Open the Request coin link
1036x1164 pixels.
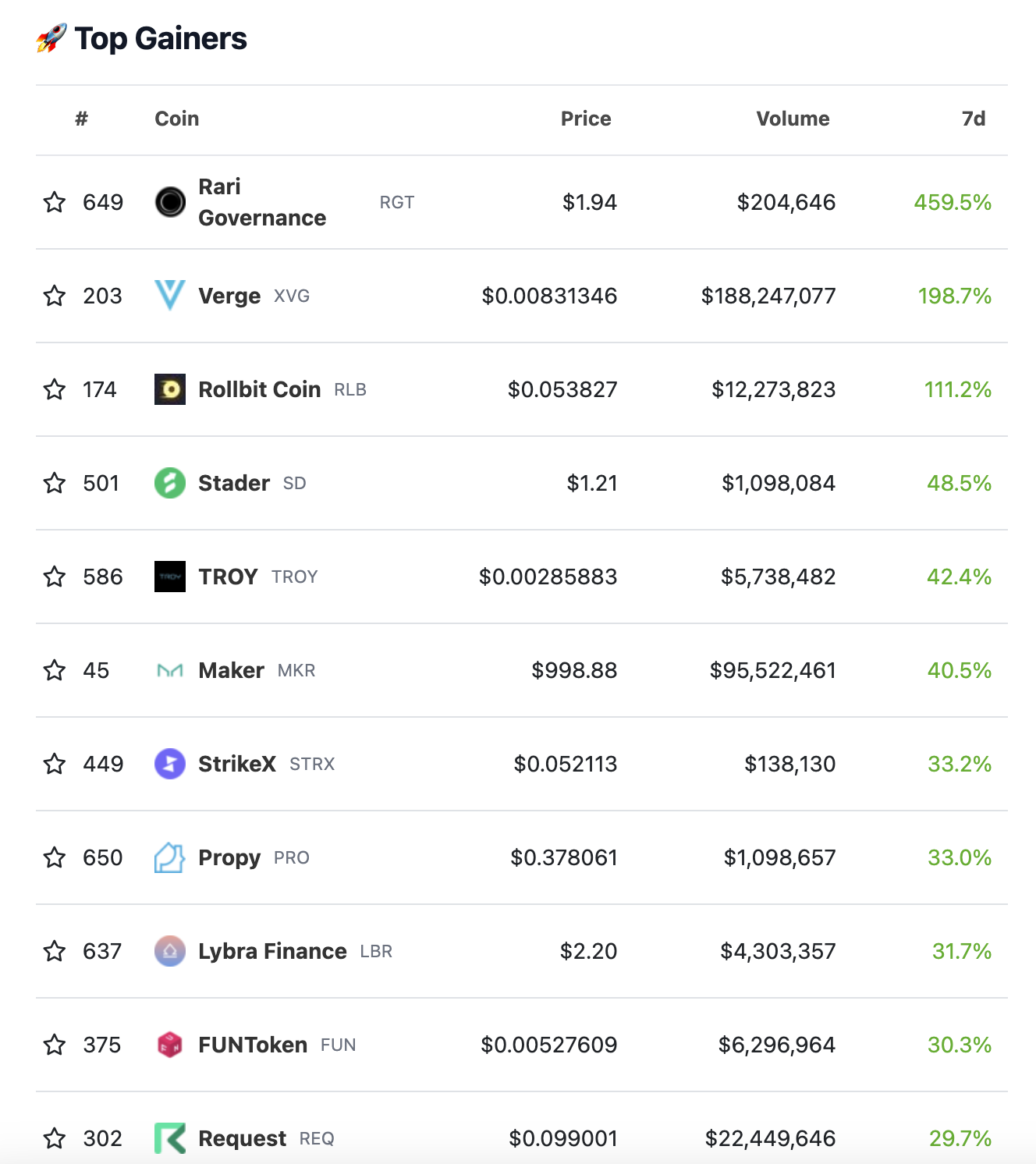(243, 1138)
